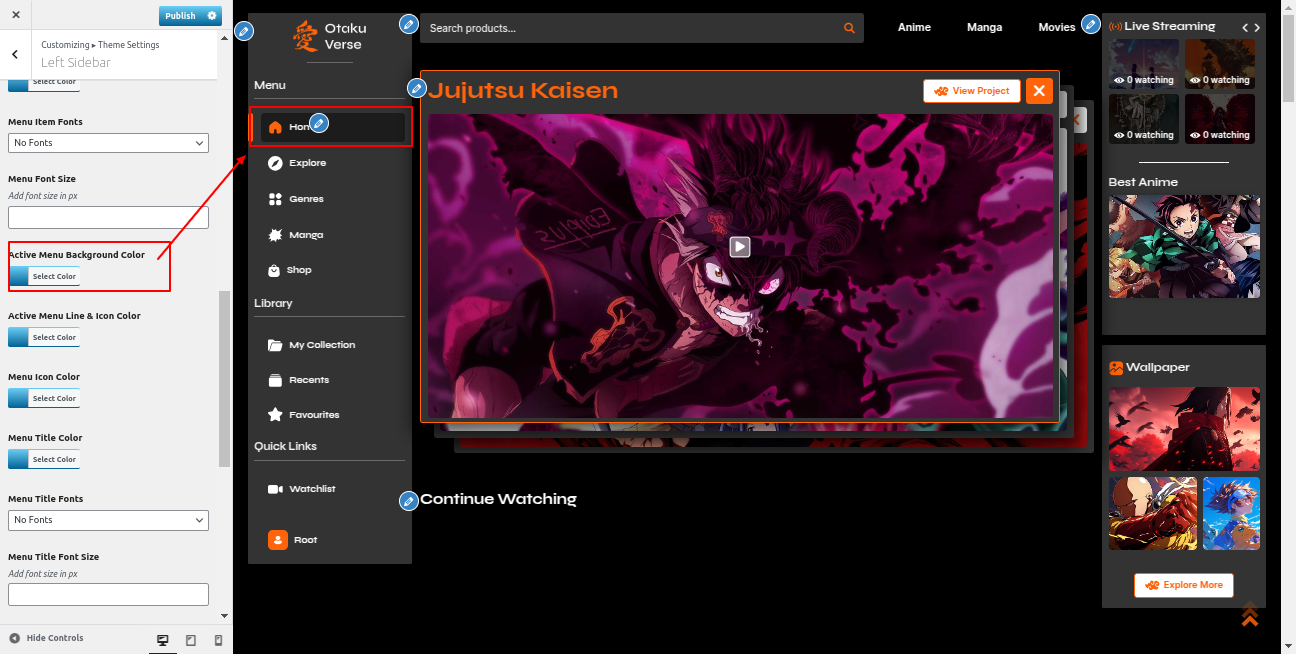Image resolution: width=1296 pixels, height=654 pixels.
Task: Click the scroll-to-top double chevron icon
Action: pos(1249,615)
